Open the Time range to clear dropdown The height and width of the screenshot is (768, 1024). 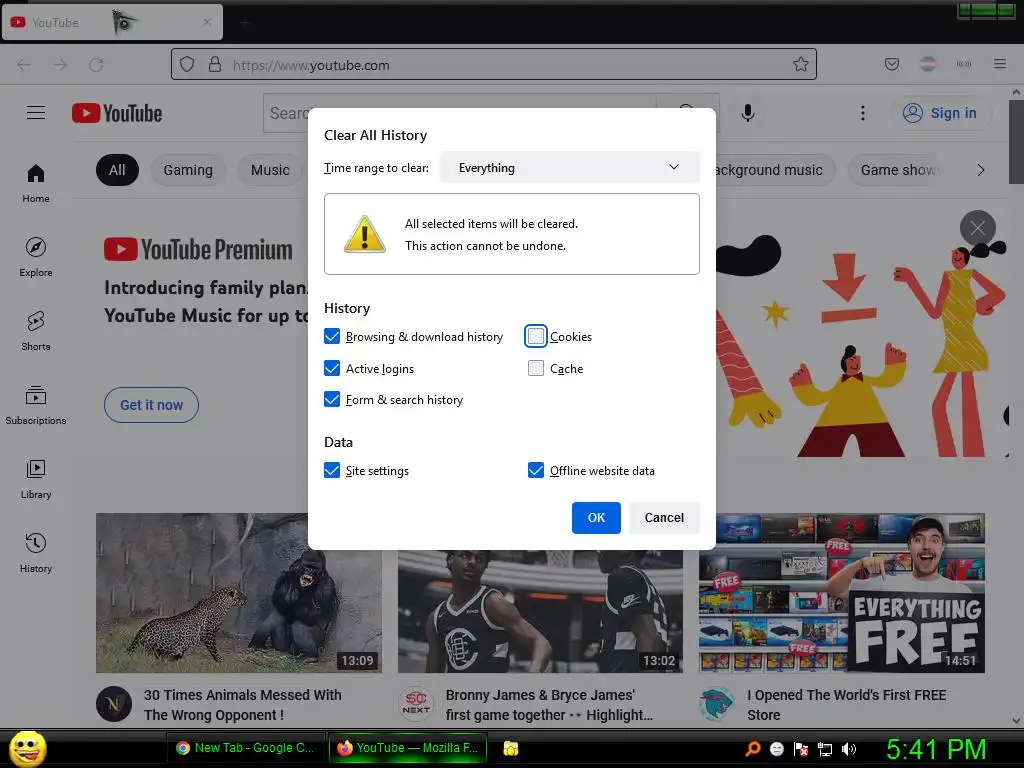[569, 168]
